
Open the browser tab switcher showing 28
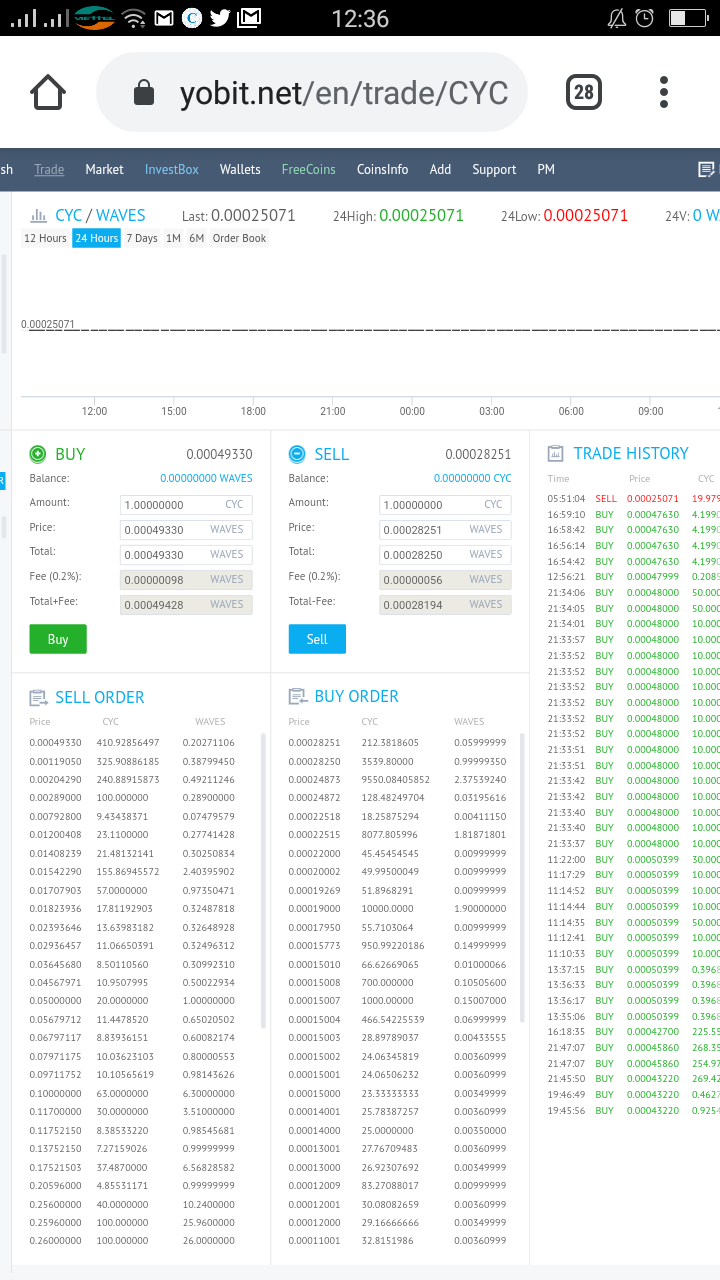[583, 93]
